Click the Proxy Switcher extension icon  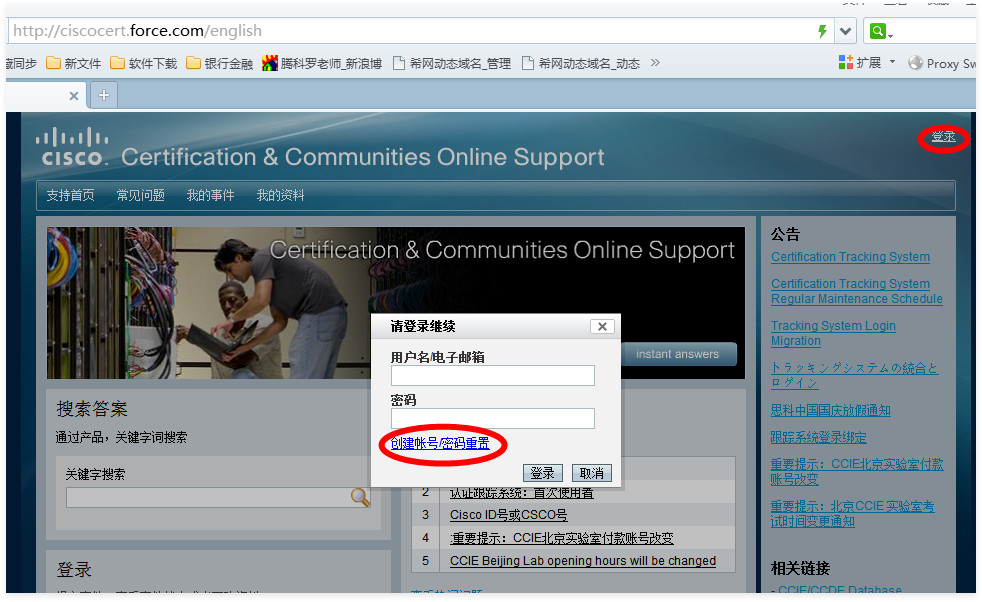(x=916, y=63)
